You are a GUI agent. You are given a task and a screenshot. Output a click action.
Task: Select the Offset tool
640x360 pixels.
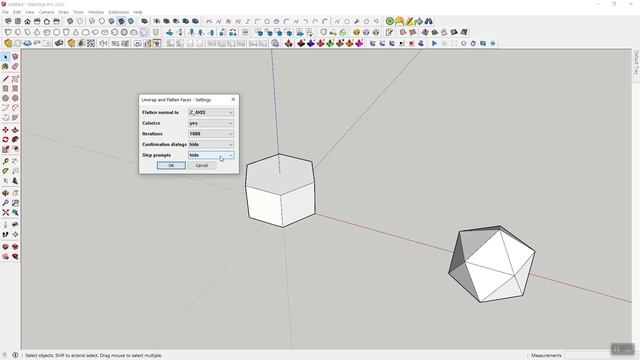pos(15,149)
